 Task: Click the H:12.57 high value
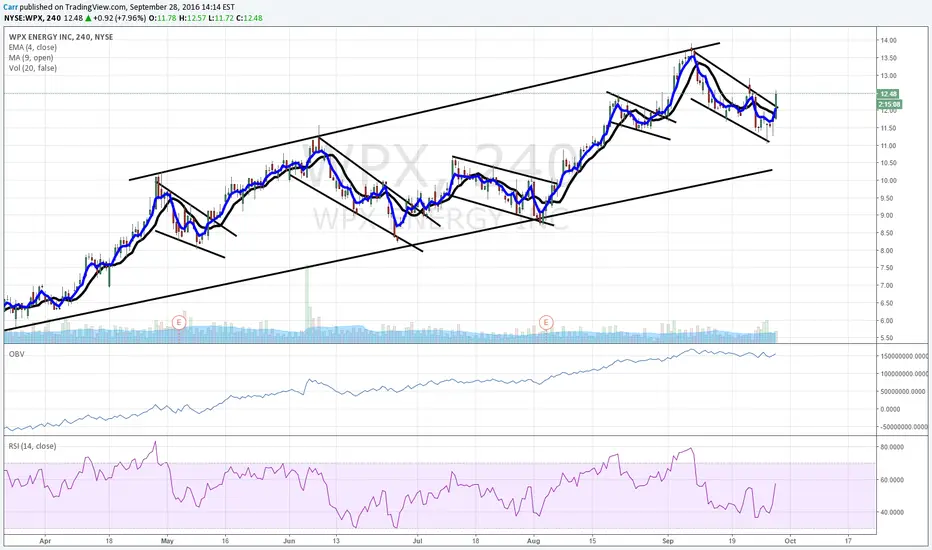point(191,18)
